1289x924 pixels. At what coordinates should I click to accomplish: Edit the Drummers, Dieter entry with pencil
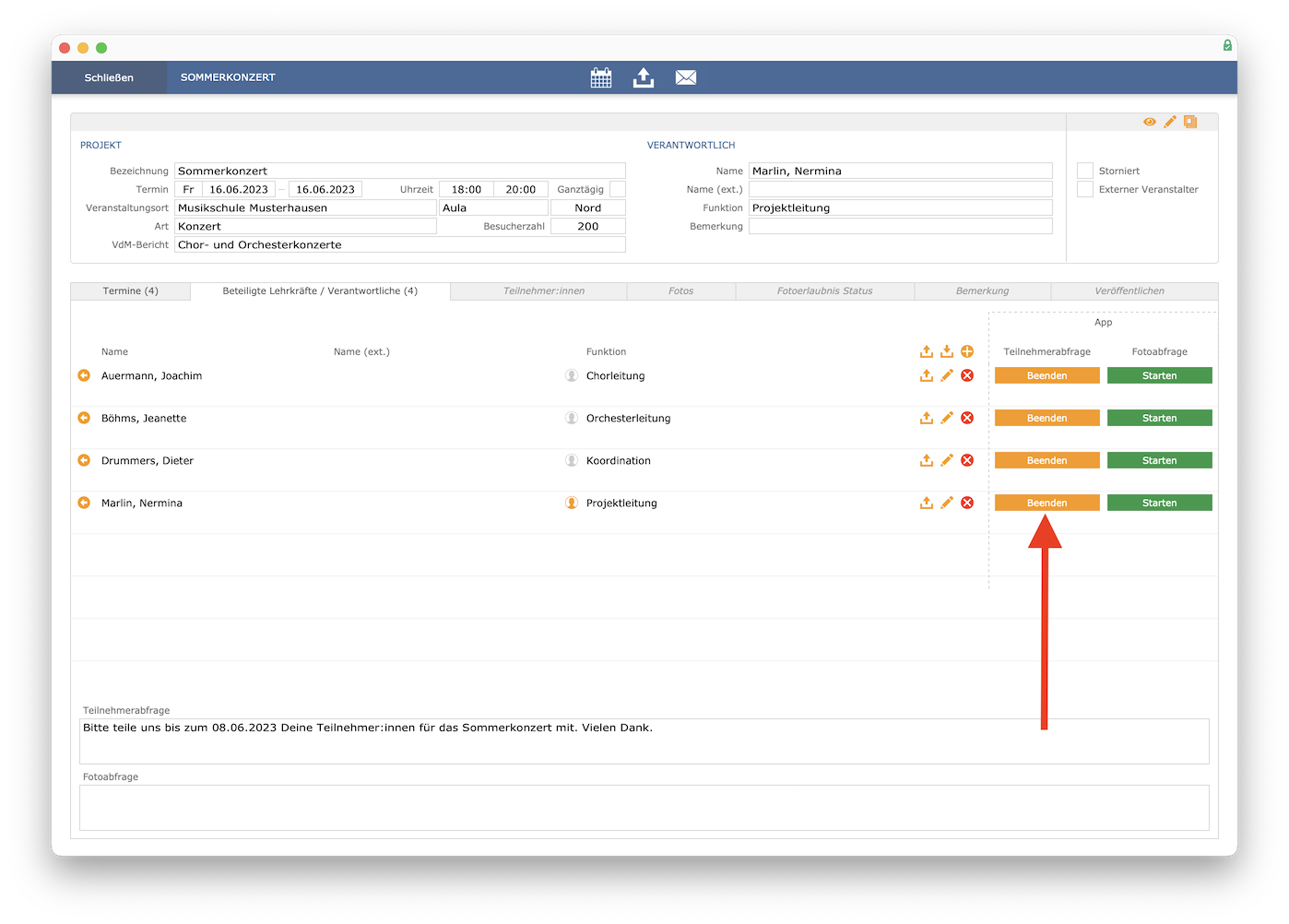947,460
